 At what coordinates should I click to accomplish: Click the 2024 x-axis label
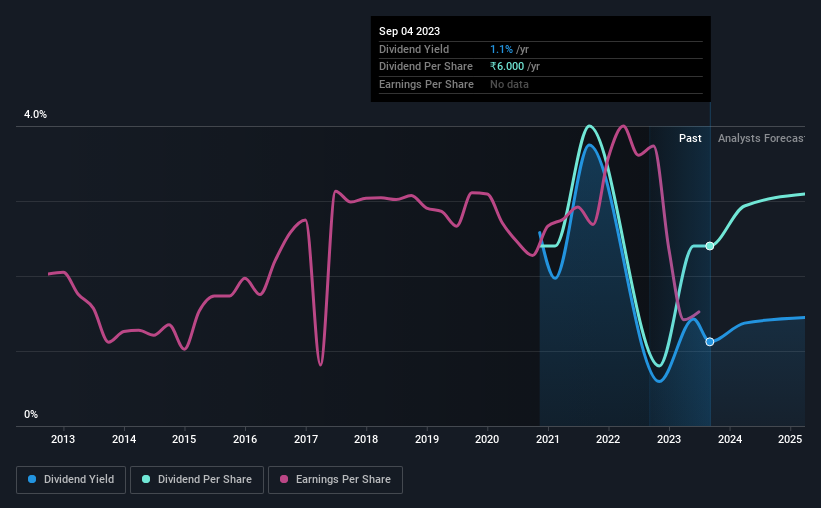(x=730, y=439)
